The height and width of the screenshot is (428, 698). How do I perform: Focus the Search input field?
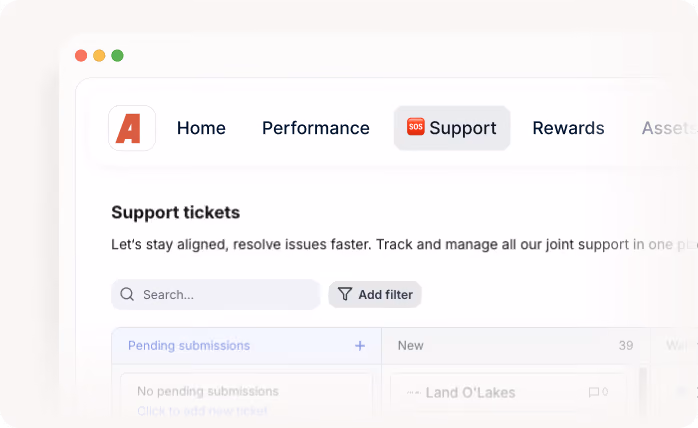pyautogui.click(x=215, y=294)
